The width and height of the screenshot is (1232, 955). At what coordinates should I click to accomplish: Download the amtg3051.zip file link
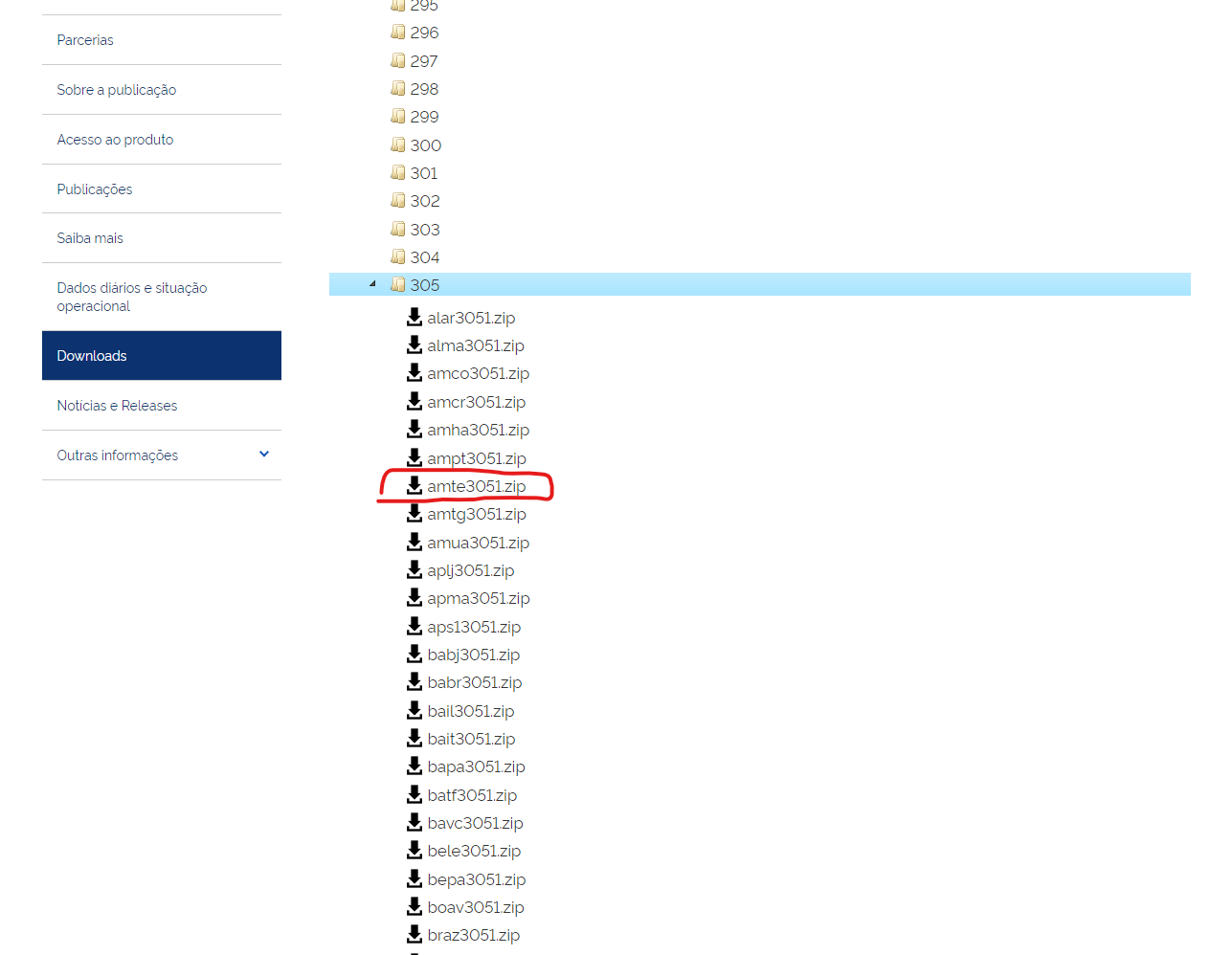click(476, 514)
